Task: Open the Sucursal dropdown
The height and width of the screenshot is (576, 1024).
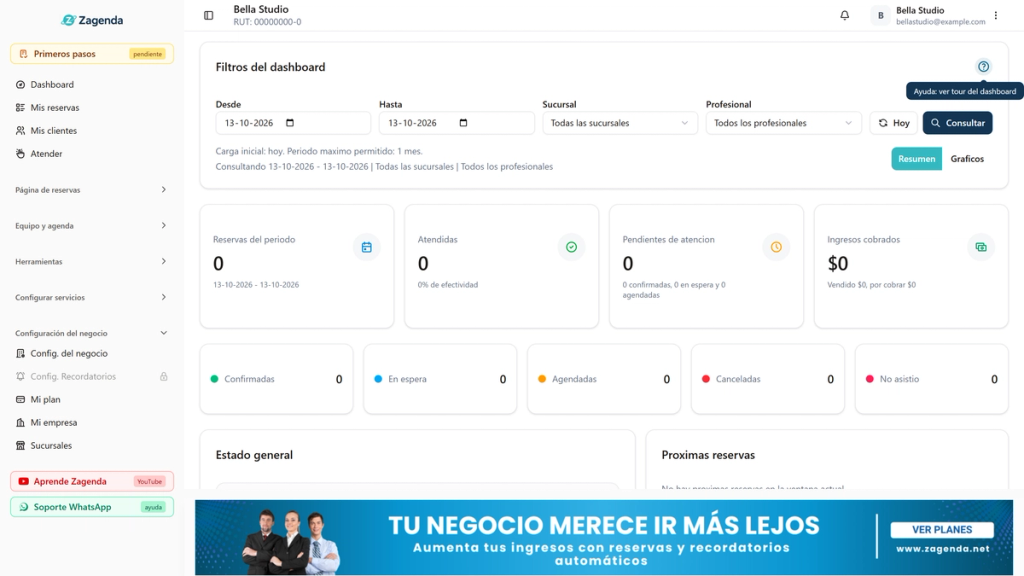Action: [x=620, y=123]
